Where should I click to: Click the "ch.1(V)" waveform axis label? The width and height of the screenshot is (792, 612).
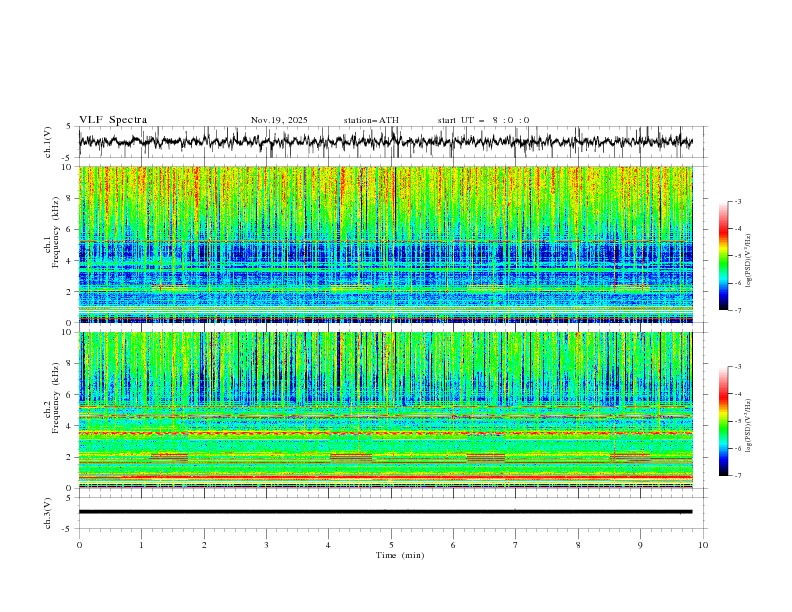pos(48,142)
